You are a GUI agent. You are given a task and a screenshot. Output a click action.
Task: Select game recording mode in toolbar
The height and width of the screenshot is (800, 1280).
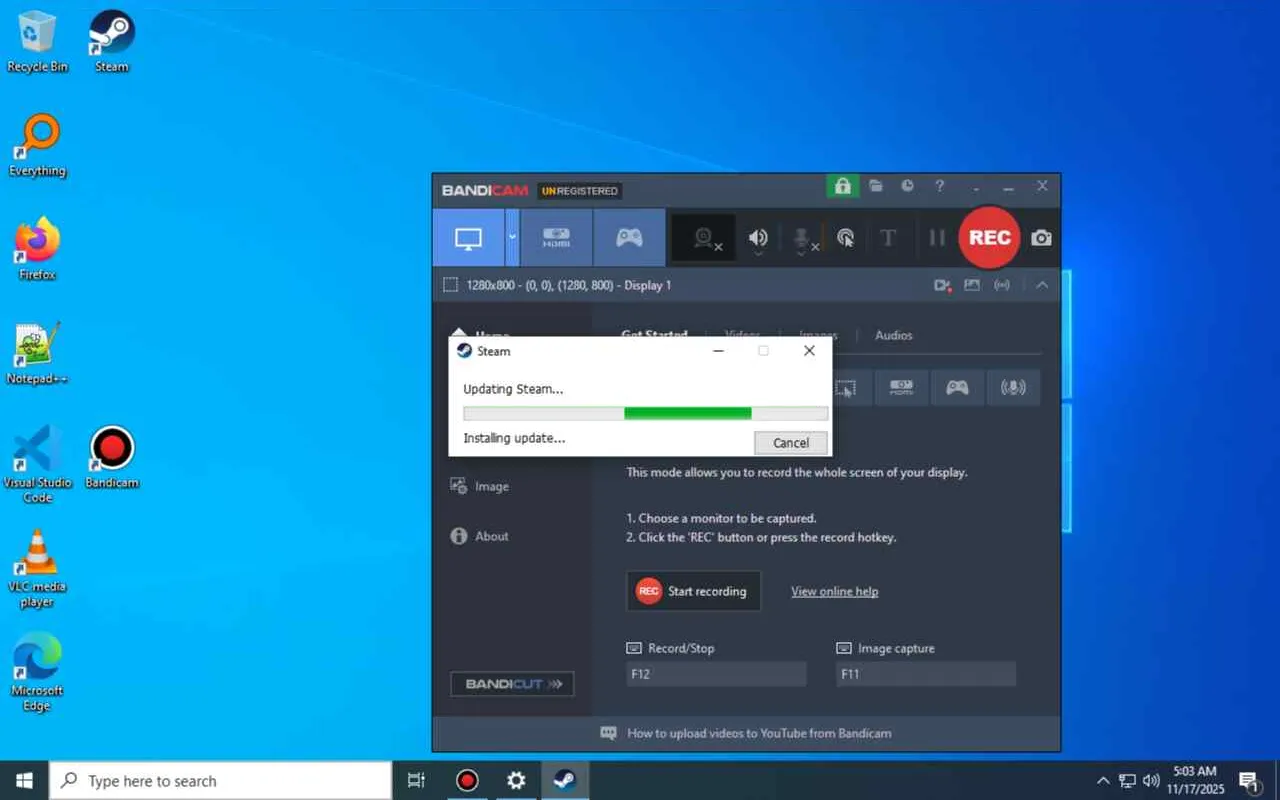point(629,238)
